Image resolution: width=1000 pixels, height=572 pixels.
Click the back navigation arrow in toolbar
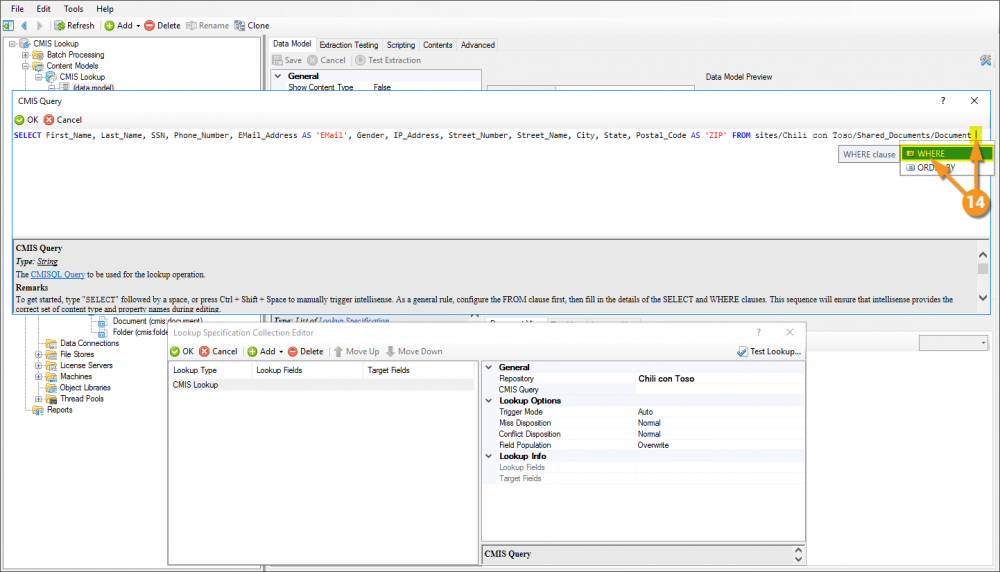pyautogui.click(x=24, y=26)
